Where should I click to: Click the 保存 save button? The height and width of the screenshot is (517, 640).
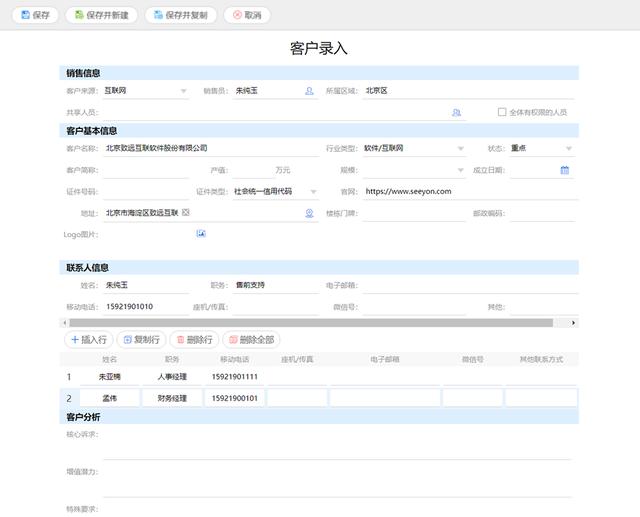[35, 15]
